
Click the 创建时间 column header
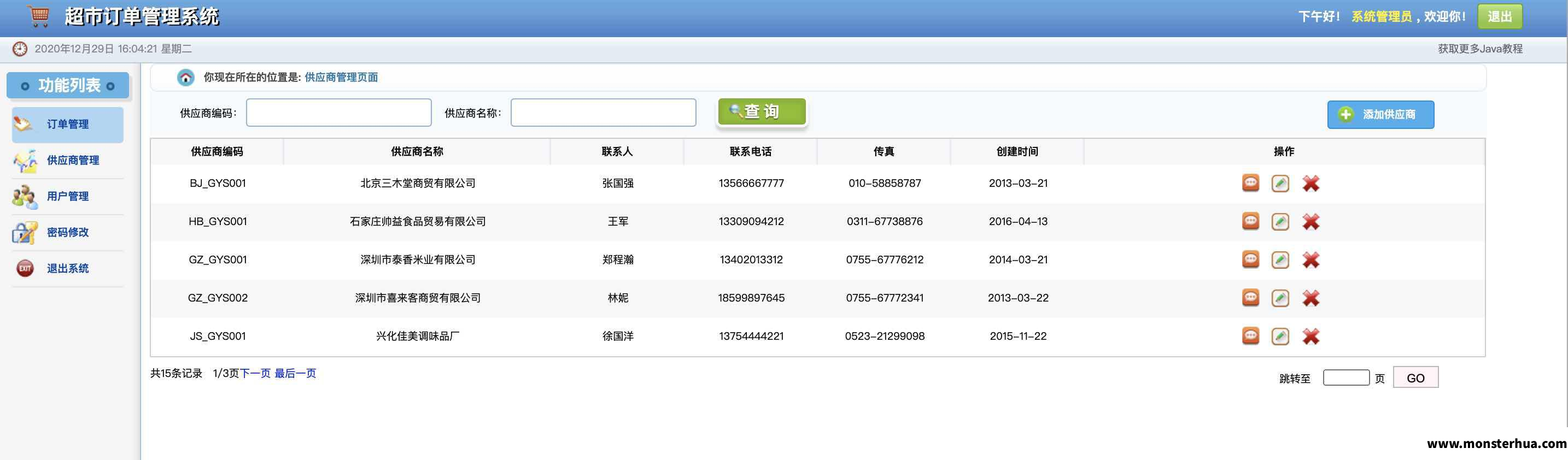1017,151
